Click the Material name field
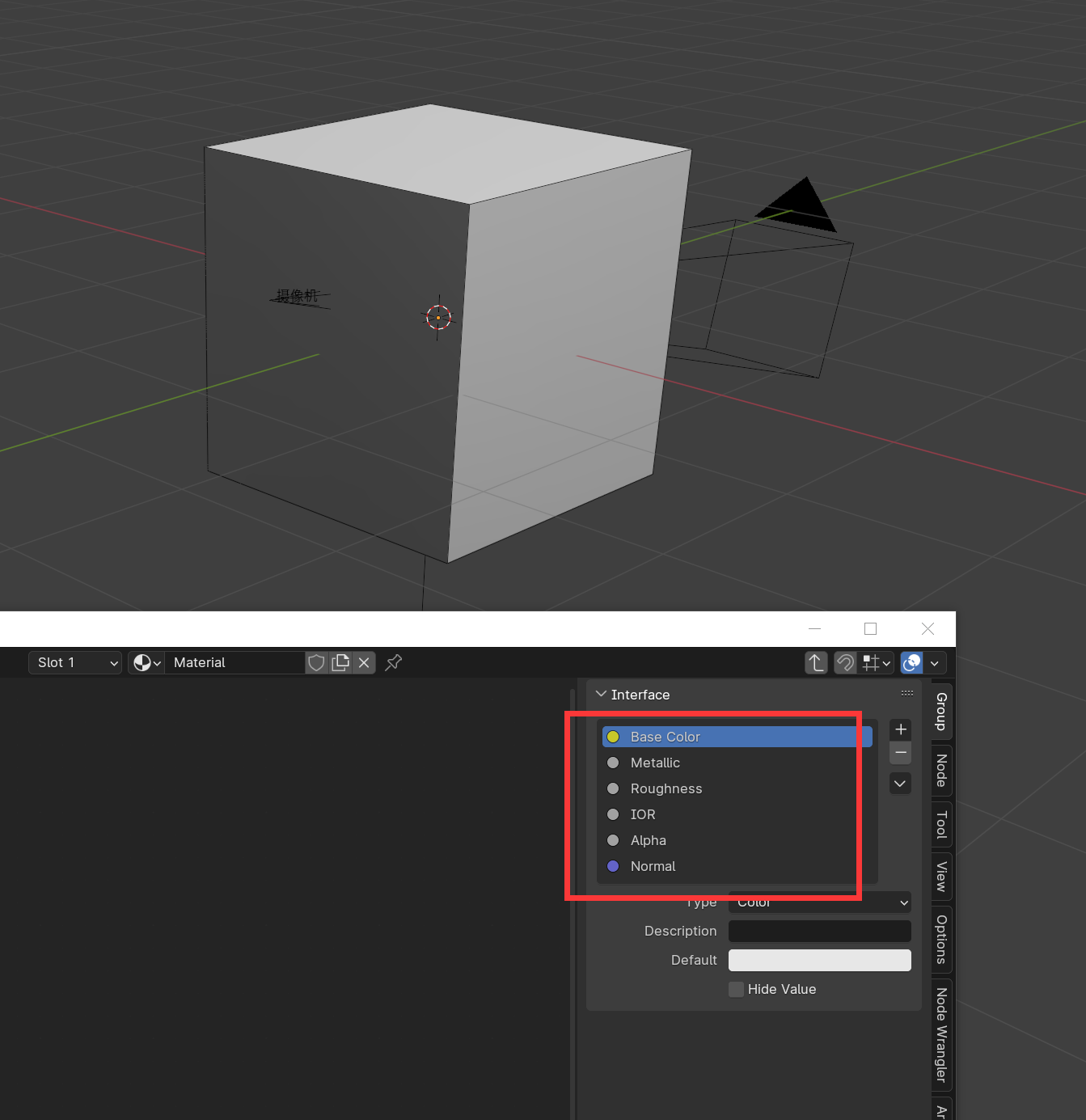 coord(235,663)
